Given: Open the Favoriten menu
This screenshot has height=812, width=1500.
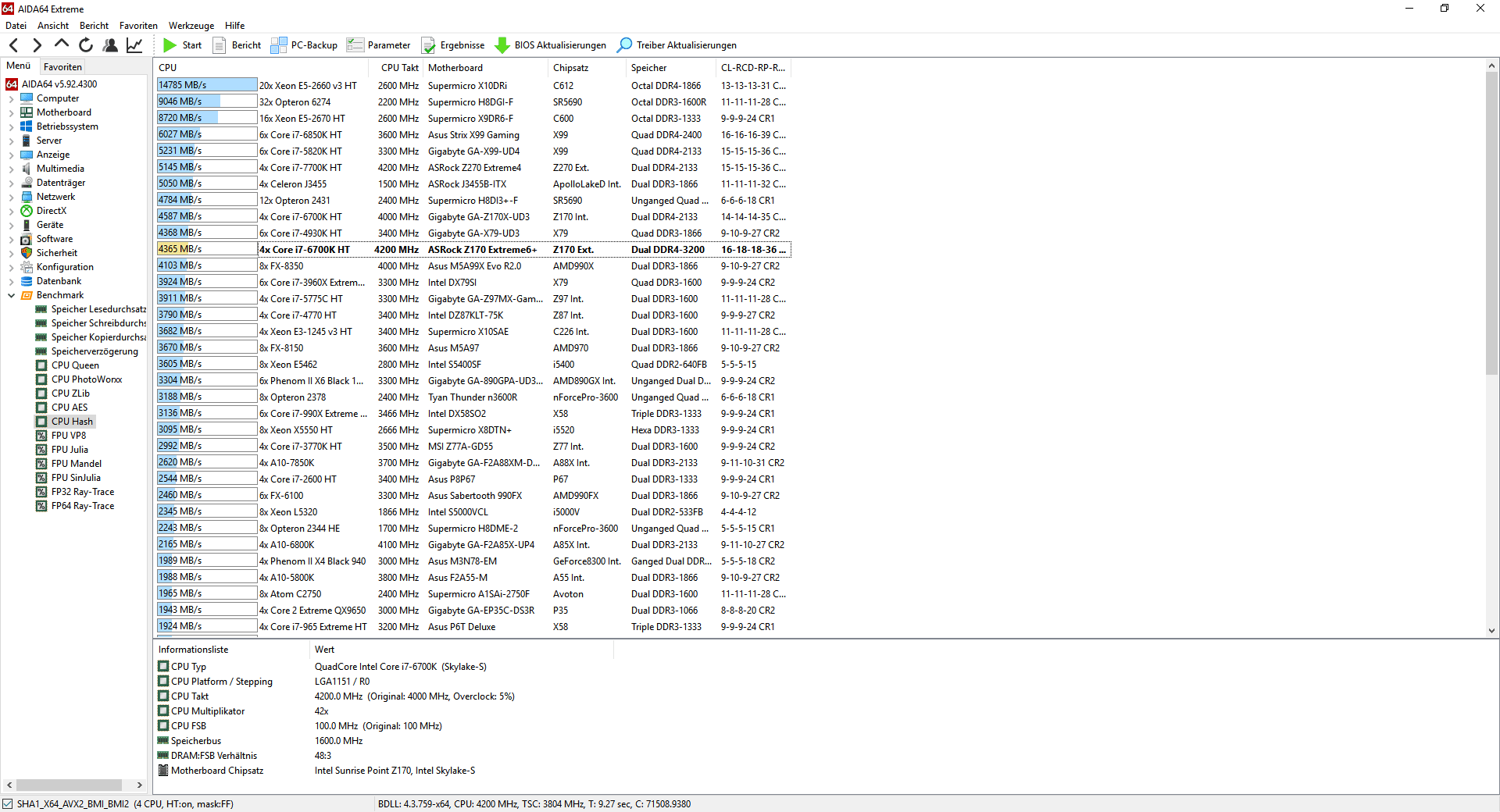Looking at the screenshot, I should pos(138,26).
